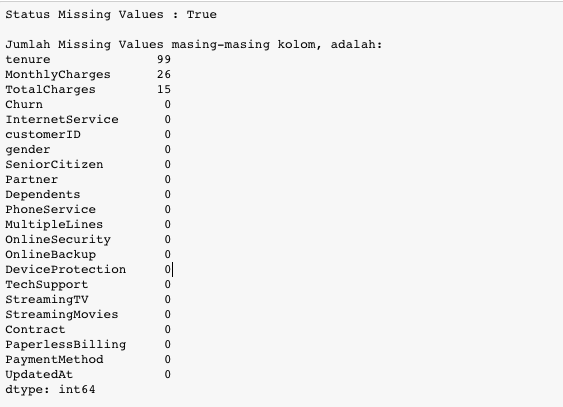Click the value 26 for MonthlyCharges
563x407 pixels.
point(164,74)
